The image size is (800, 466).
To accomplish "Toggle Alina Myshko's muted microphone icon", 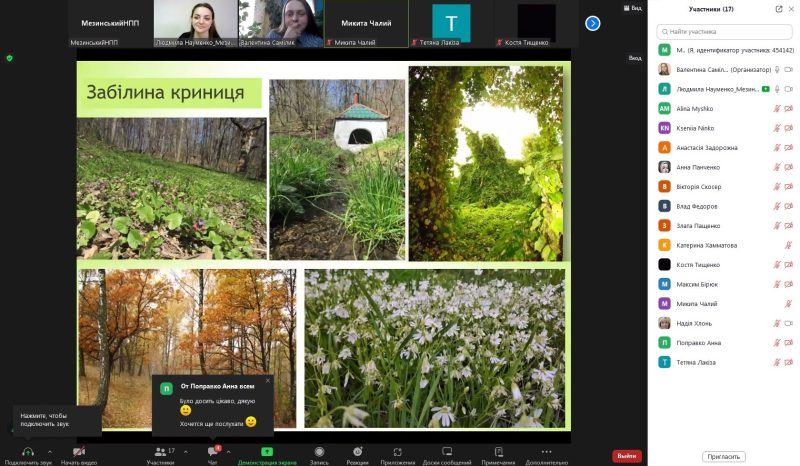I will pos(776,108).
